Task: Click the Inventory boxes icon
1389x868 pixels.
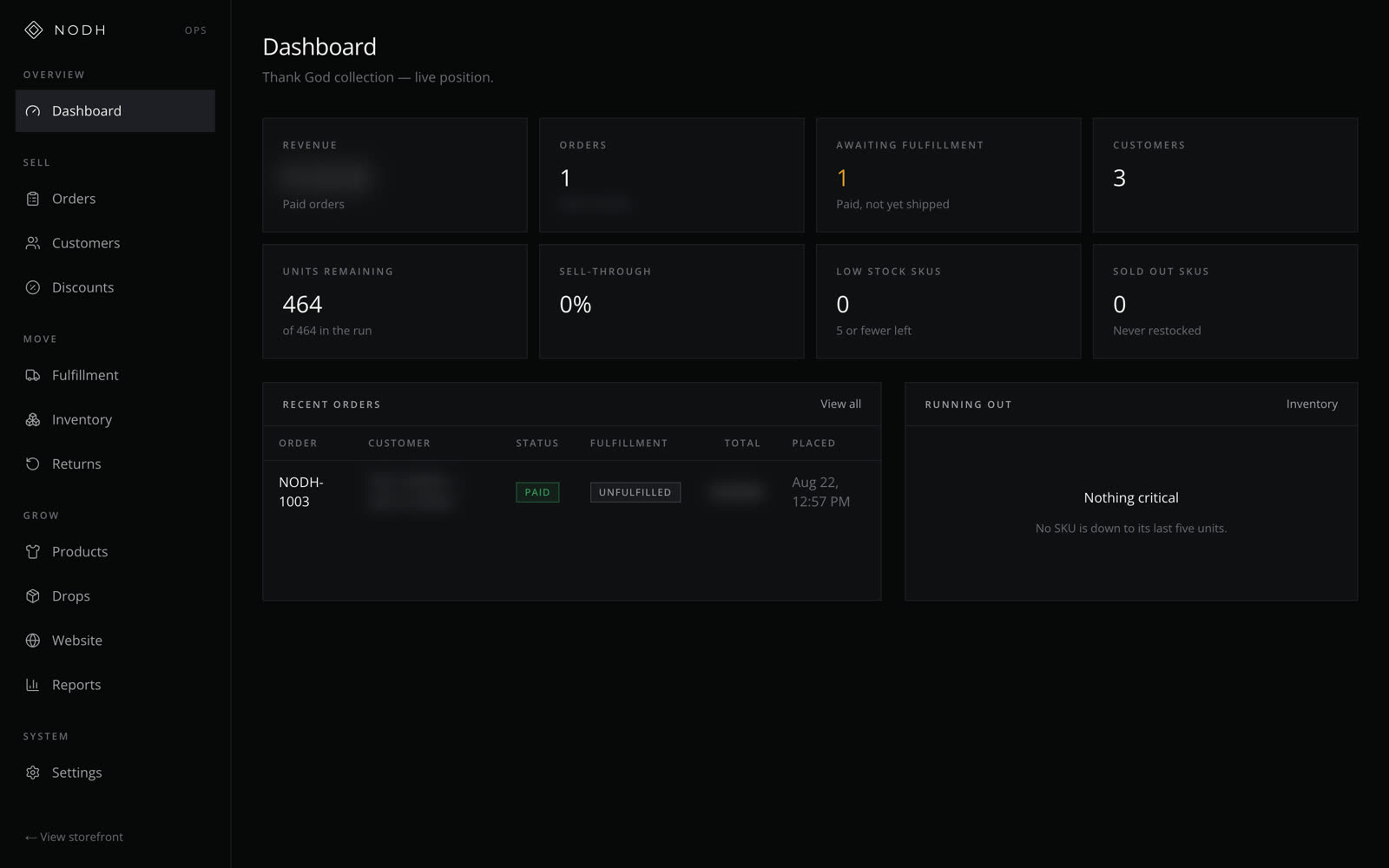Action: (x=33, y=419)
